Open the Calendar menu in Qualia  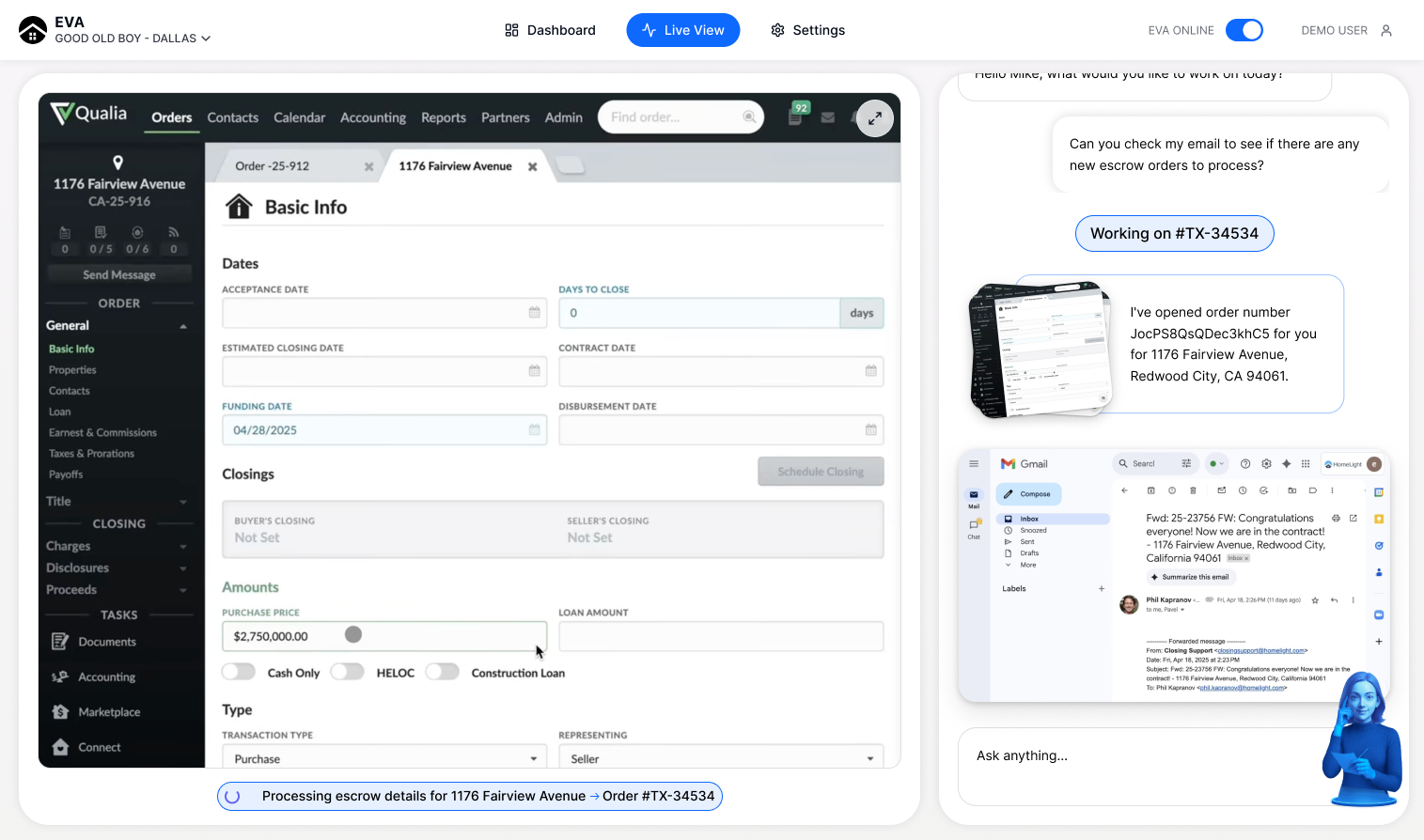click(300, 117)
